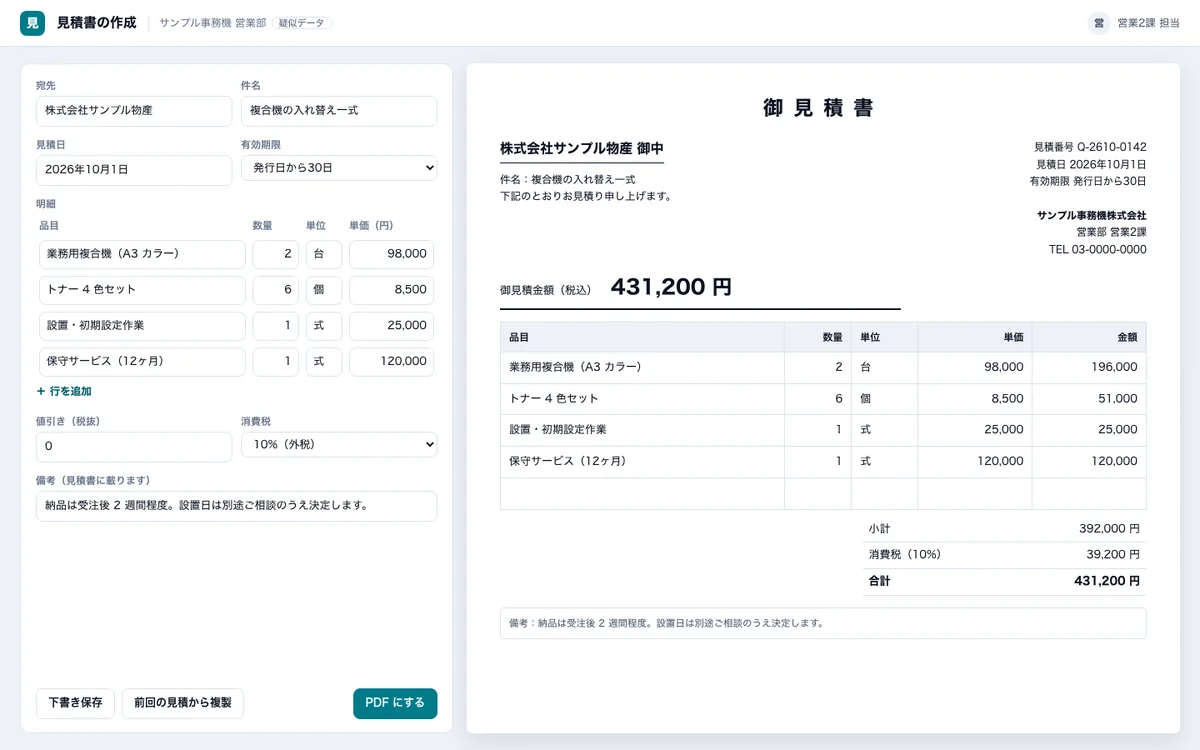Click the 下書き保存 button
Viewport: 1200px width, 750px height.
[76, 703]
